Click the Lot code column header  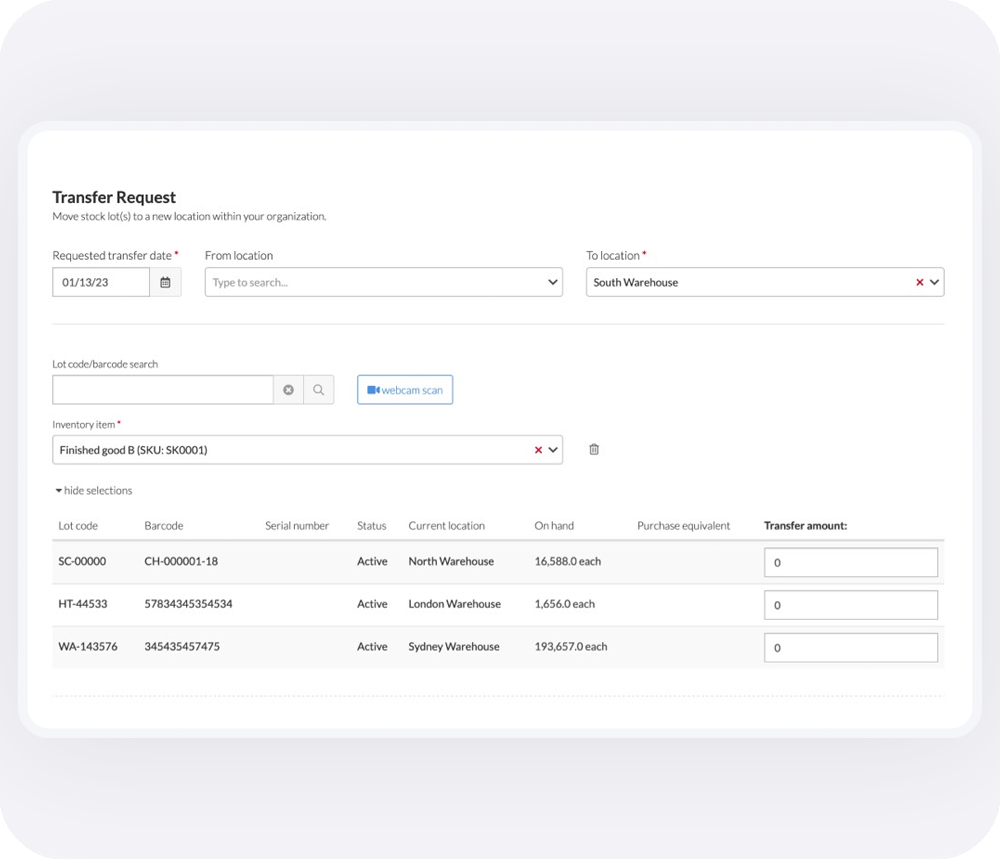pyautogui.click(x=78, y=525)
